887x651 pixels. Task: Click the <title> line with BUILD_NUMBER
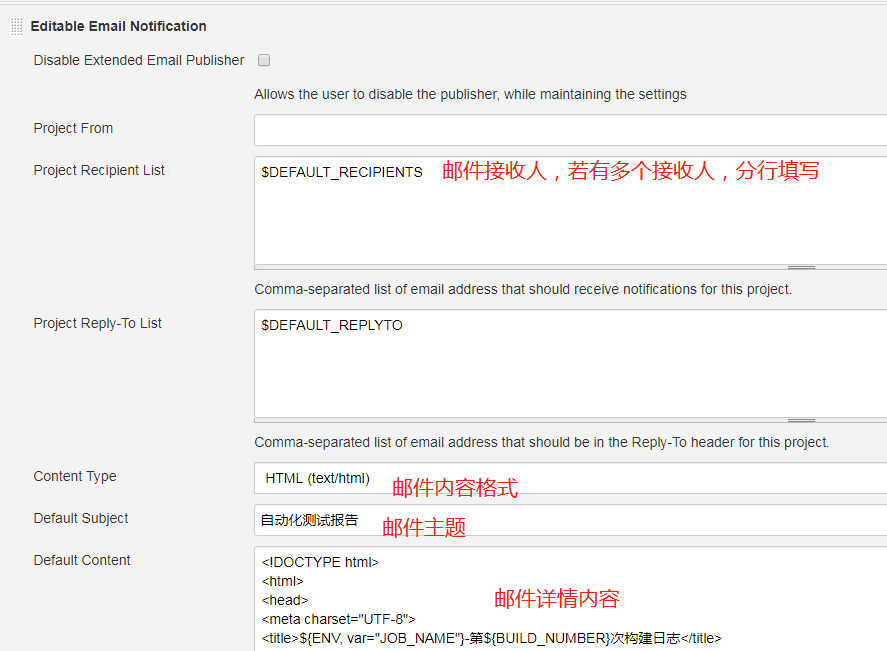click(x=491, y=639)
